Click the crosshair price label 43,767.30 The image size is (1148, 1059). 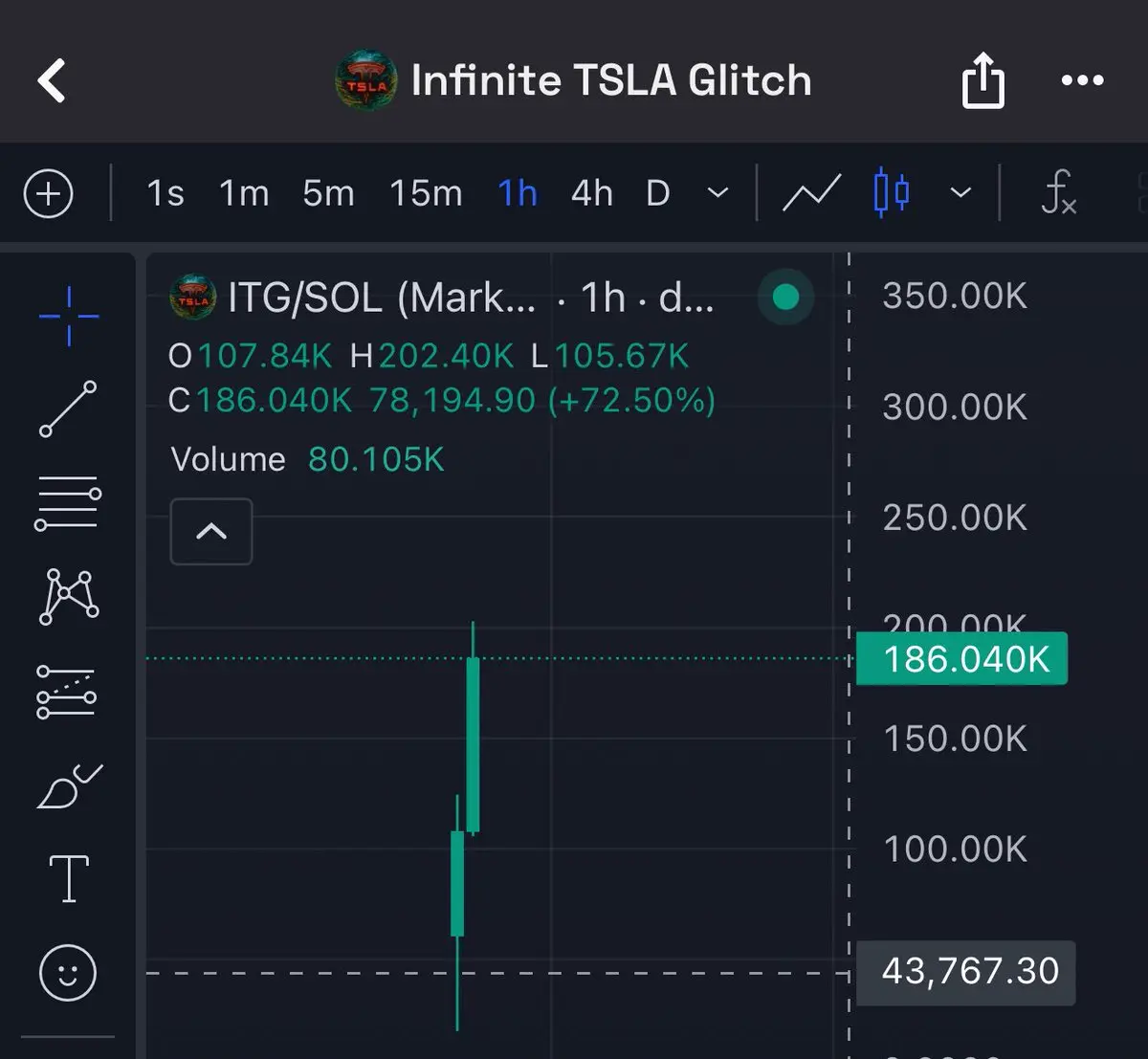coord(966,972)
